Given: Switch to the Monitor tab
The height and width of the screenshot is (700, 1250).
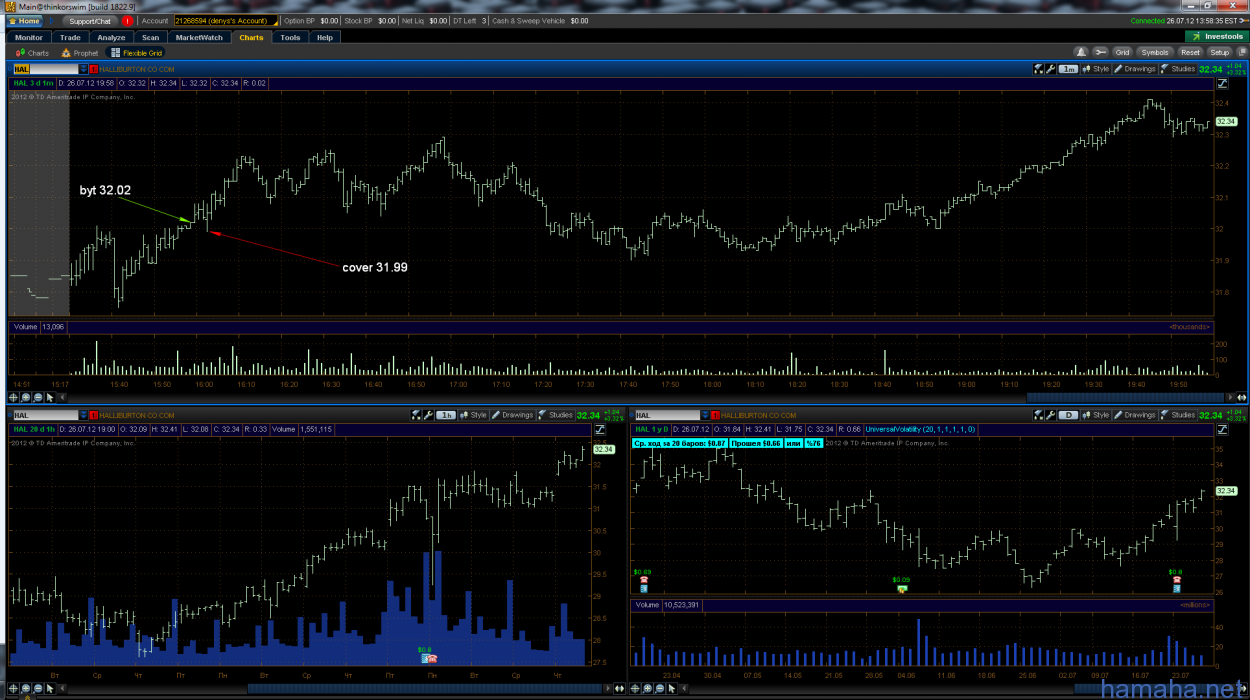Looking at the screenshot, I should pos(29,37).
